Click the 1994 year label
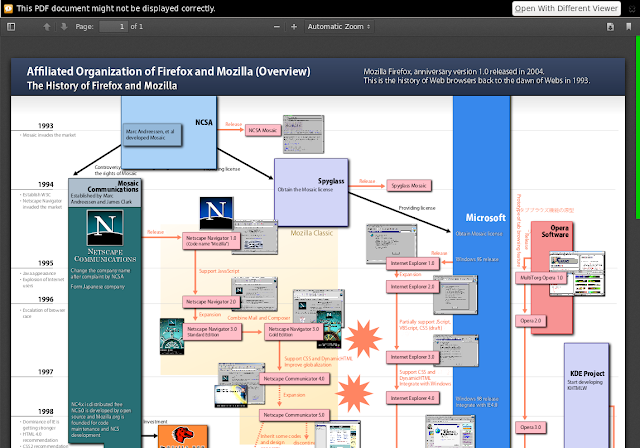Image resolution: width=640 pixels, height=448 pixels. [46, 184]
